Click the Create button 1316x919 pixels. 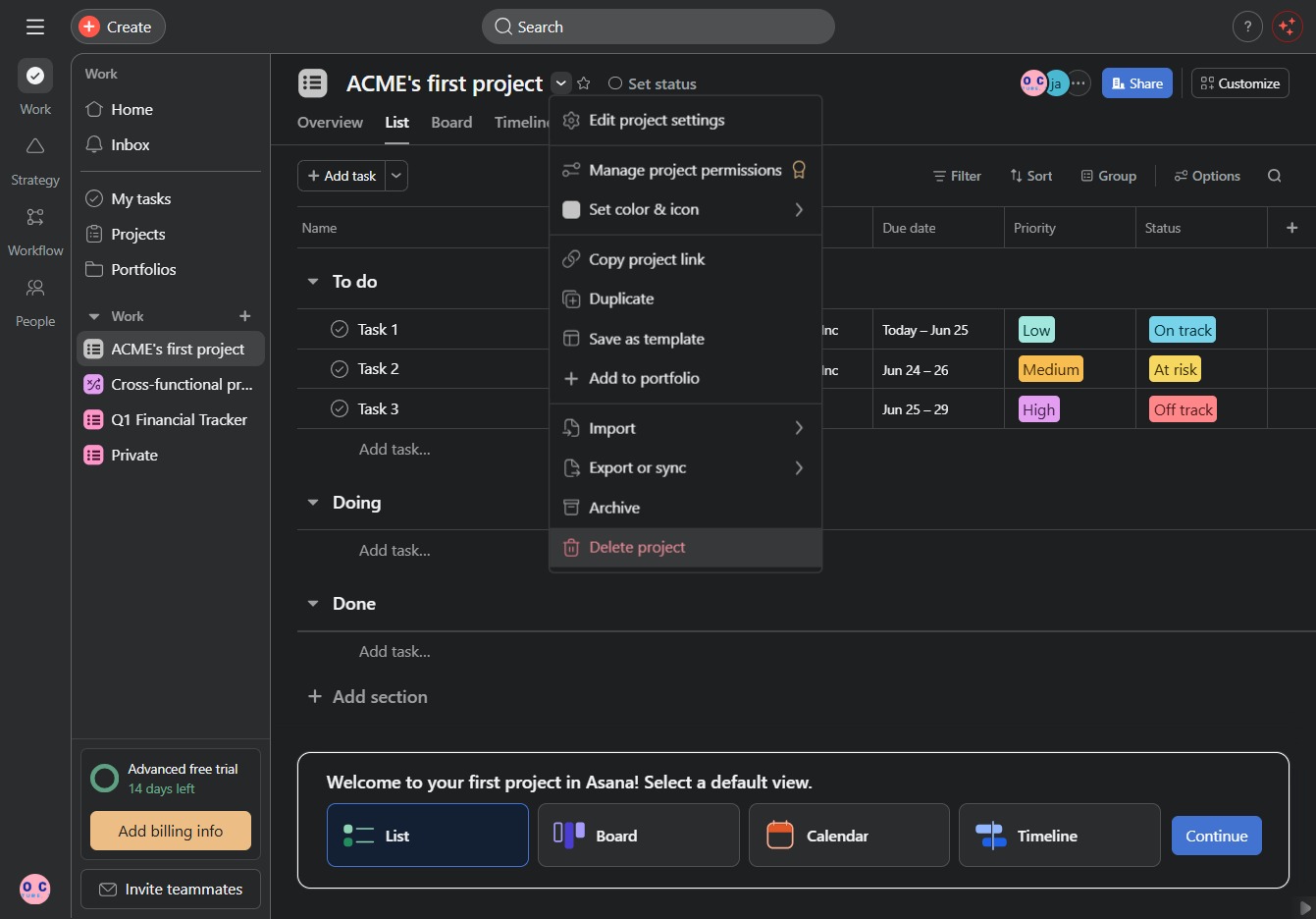[118, 27]
